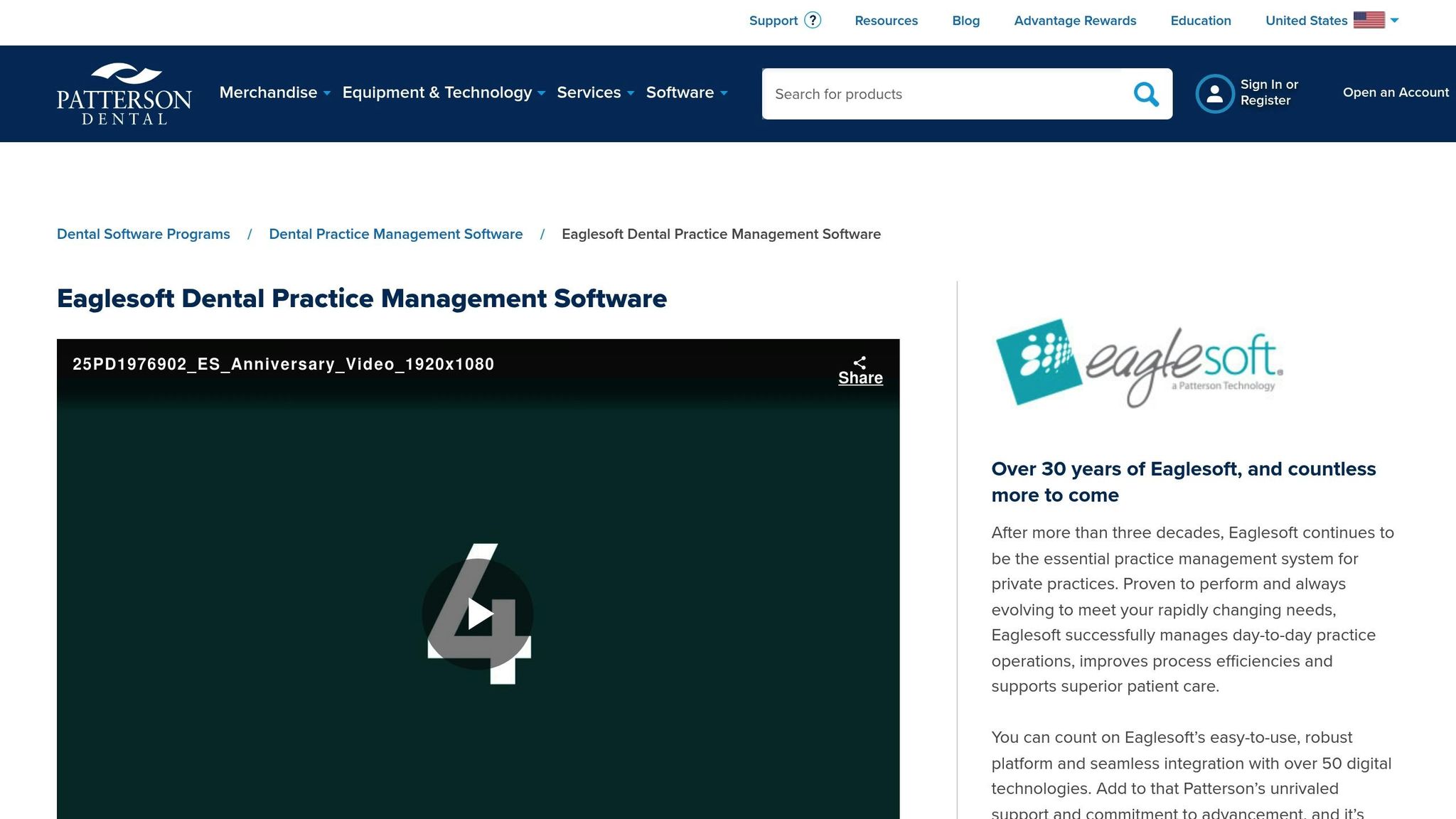
Task: Open the Blog menu item
Action: (965, 21)
